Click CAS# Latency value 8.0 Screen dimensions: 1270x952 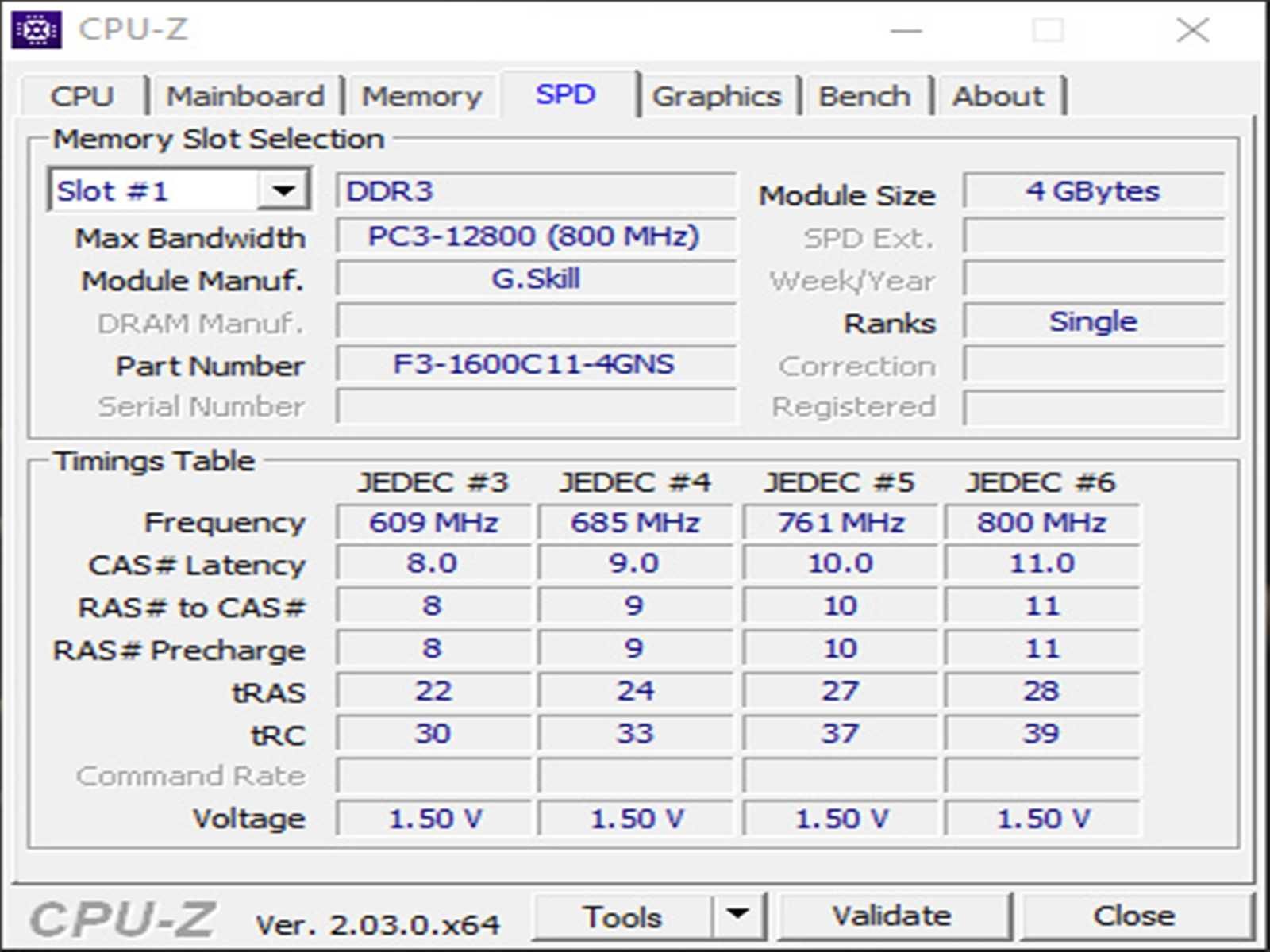point(433,563)
